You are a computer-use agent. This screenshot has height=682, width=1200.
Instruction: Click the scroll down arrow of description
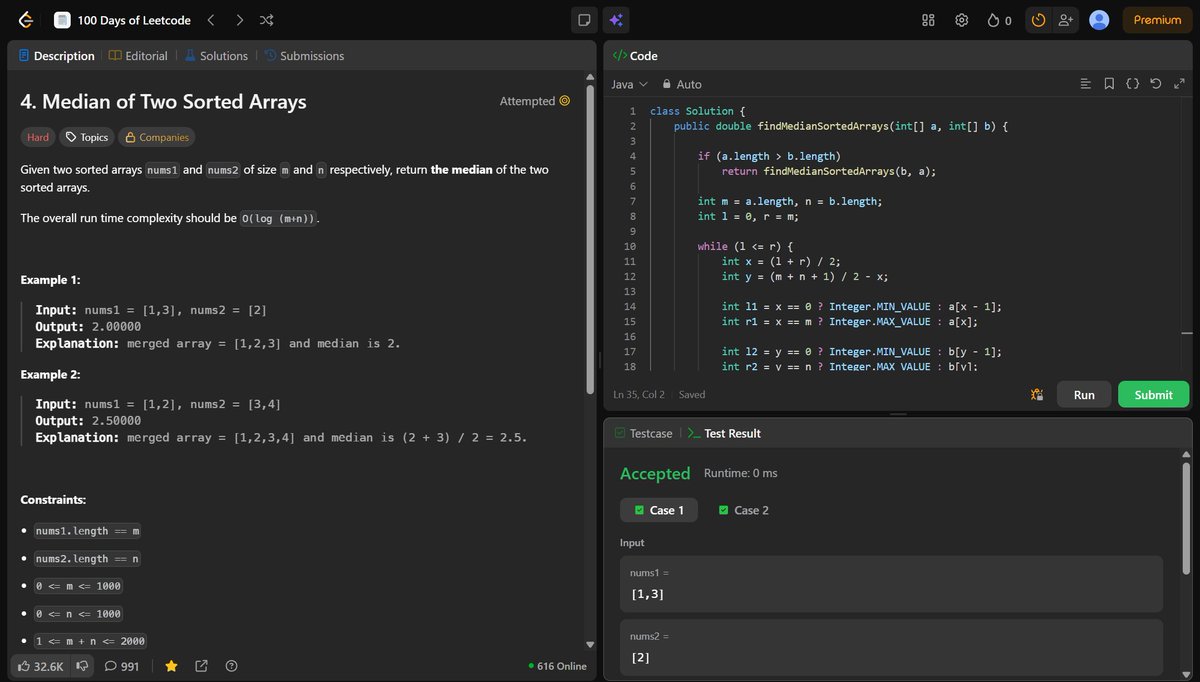pyautogui.click(x=590, y=644)
